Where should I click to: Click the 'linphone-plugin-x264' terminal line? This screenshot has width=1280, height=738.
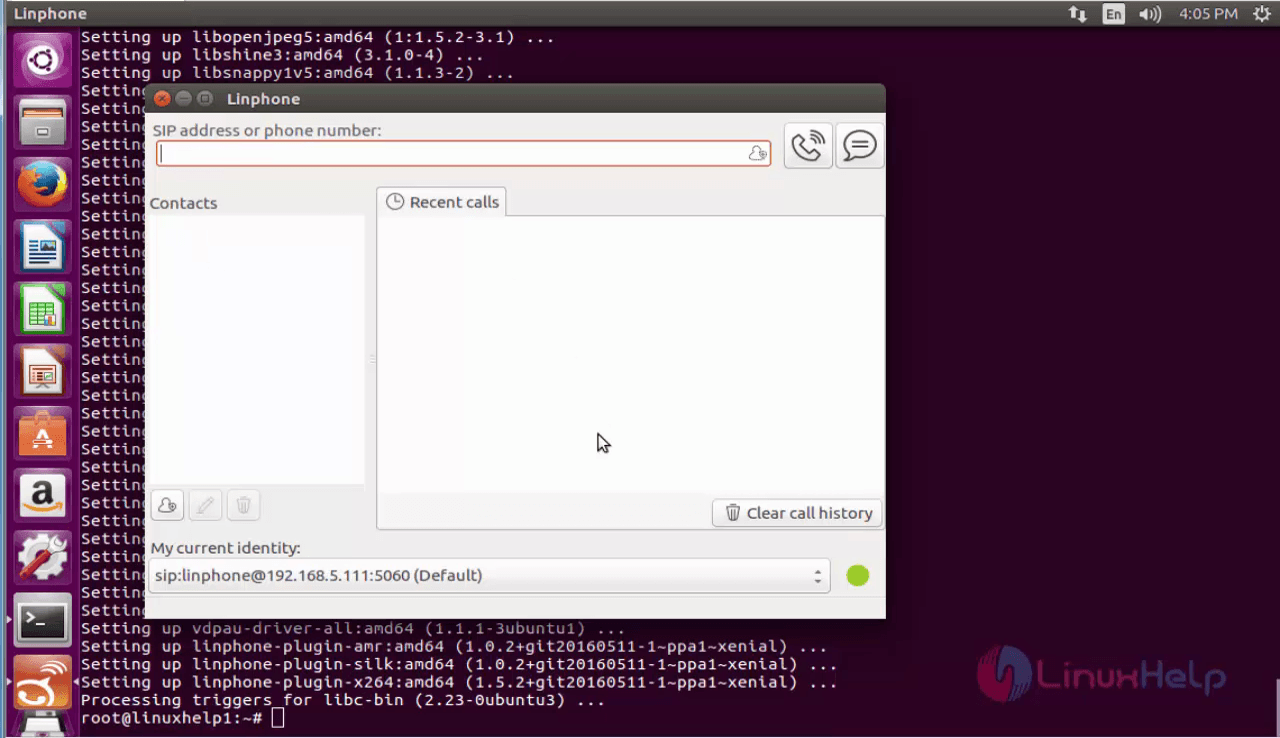tap(458, 682)
